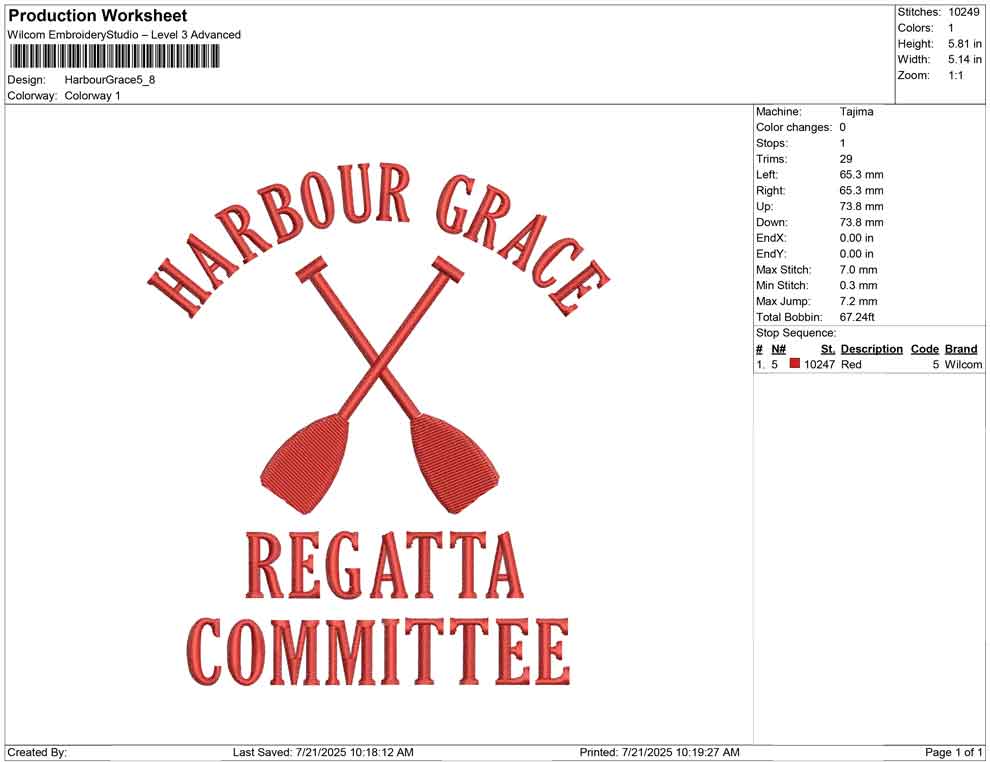
Task: Click the 'Brand' column header
Action: 961,349
